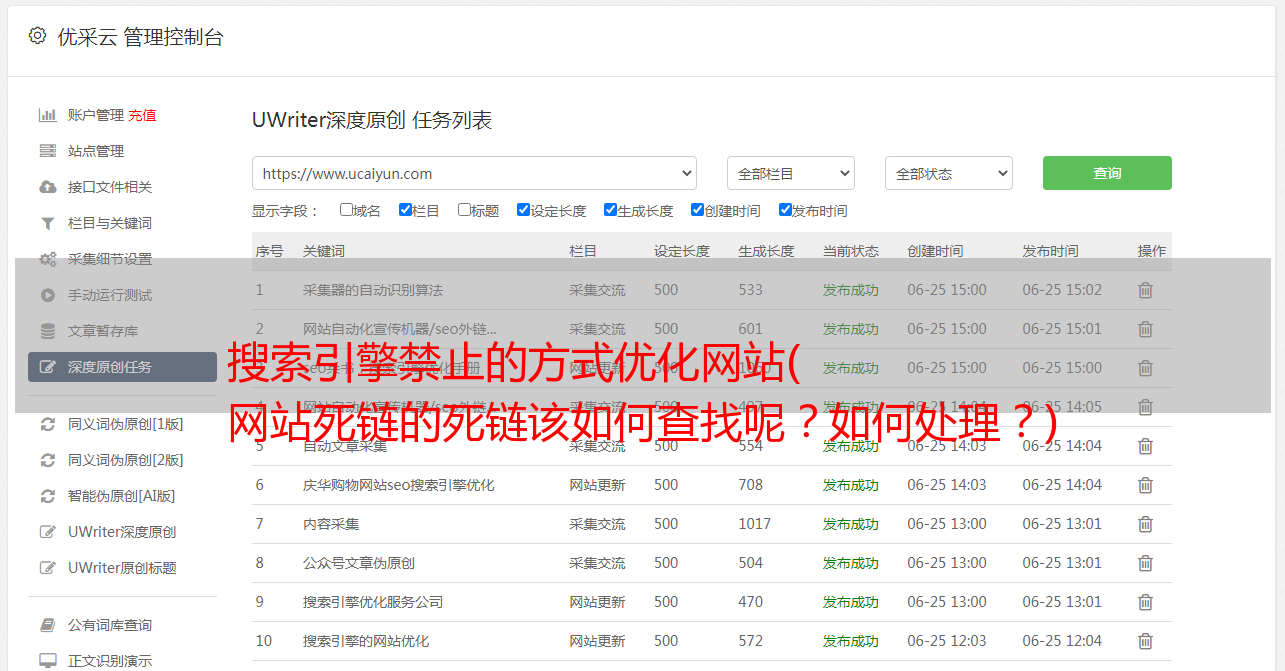Uncheck the 生成长度 display field checkbox
Viewport: 1285px width, 671px height.
[x=610, y=210]
